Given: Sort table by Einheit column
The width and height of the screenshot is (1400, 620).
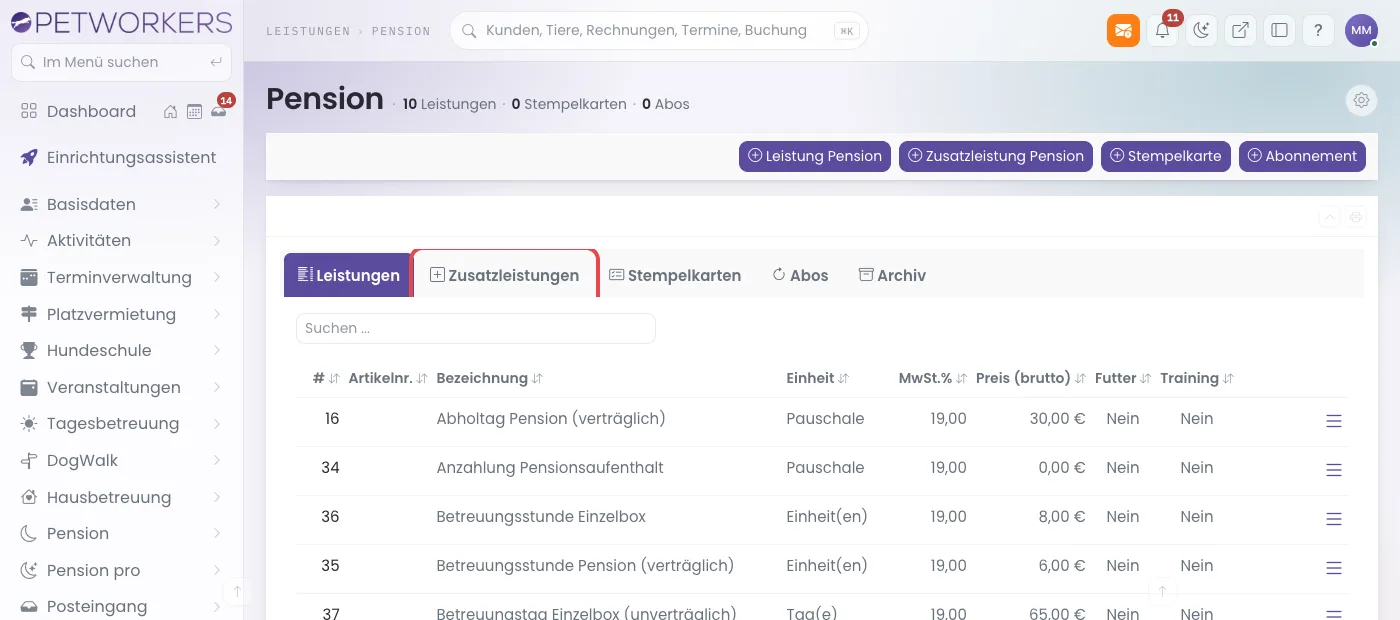Looking at the screenshot, I should (818, 378).
